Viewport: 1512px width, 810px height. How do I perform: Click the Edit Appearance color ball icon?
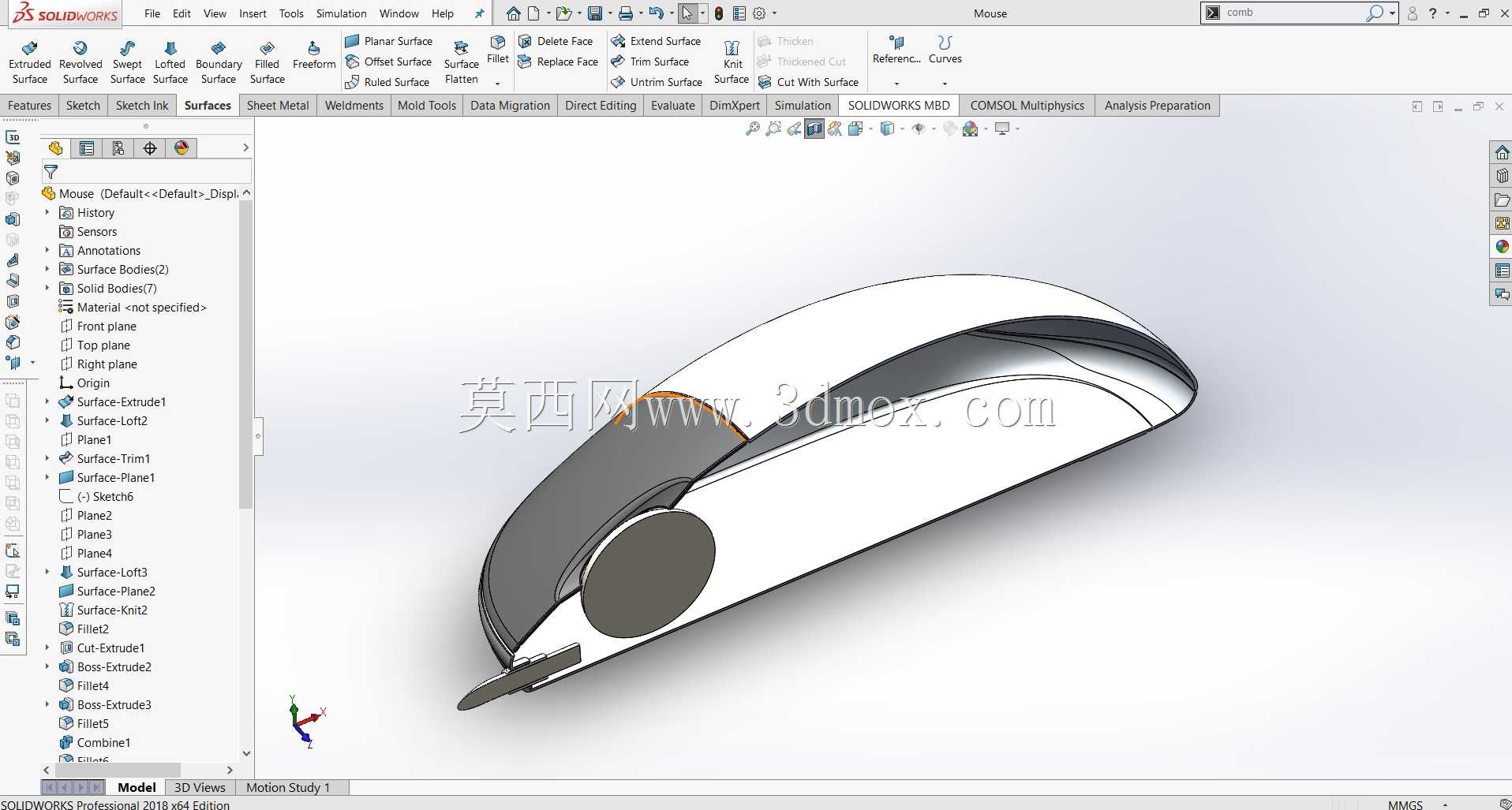[971, 129]
